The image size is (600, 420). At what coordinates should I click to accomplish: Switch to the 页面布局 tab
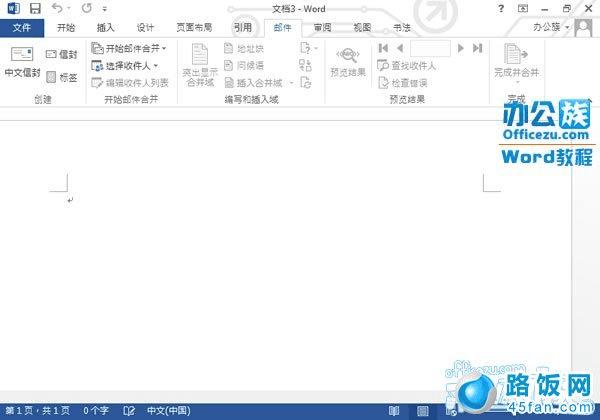click(x=194, y=28)
